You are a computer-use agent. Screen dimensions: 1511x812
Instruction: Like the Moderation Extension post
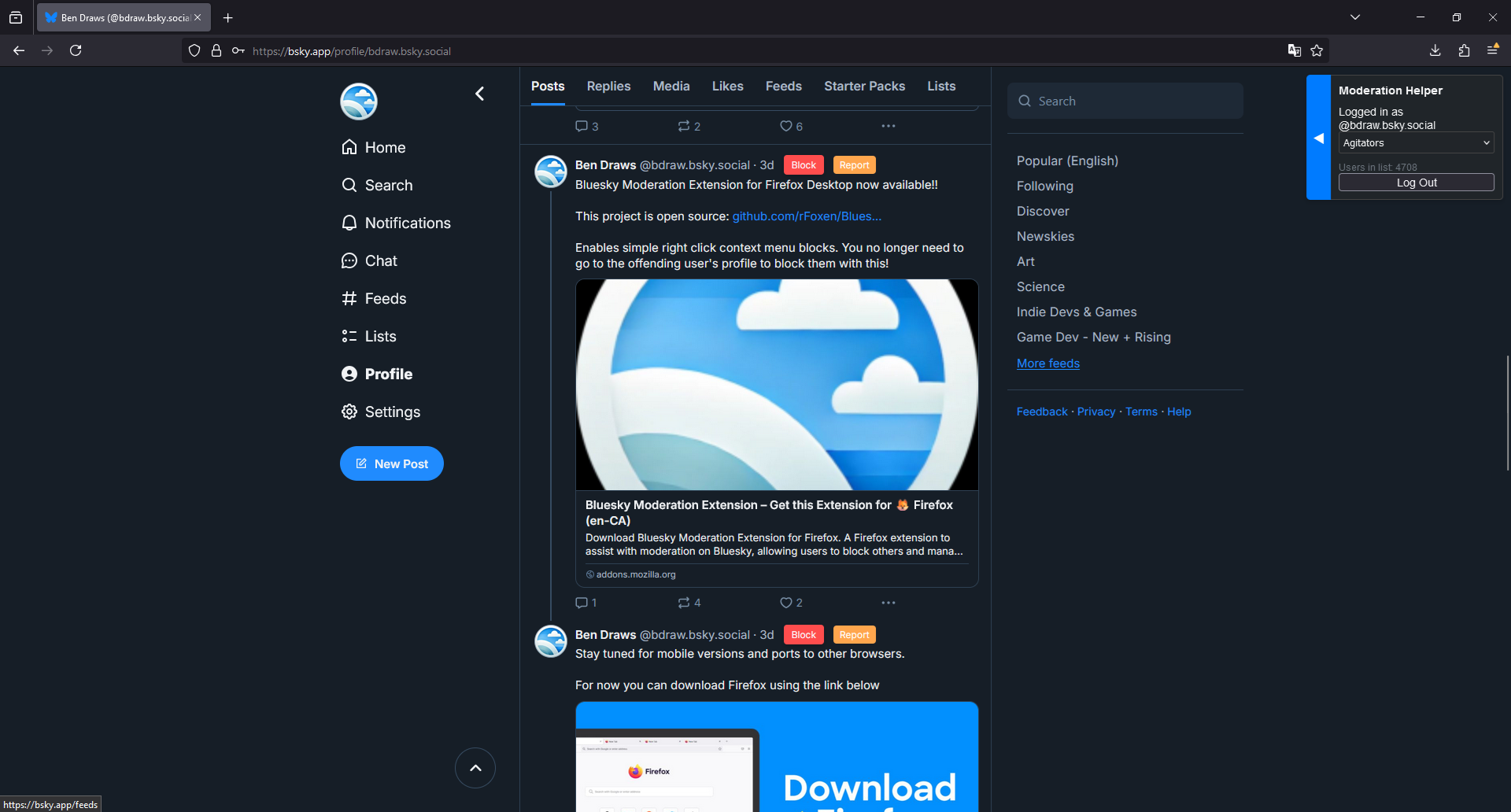(x=791, y=603)
